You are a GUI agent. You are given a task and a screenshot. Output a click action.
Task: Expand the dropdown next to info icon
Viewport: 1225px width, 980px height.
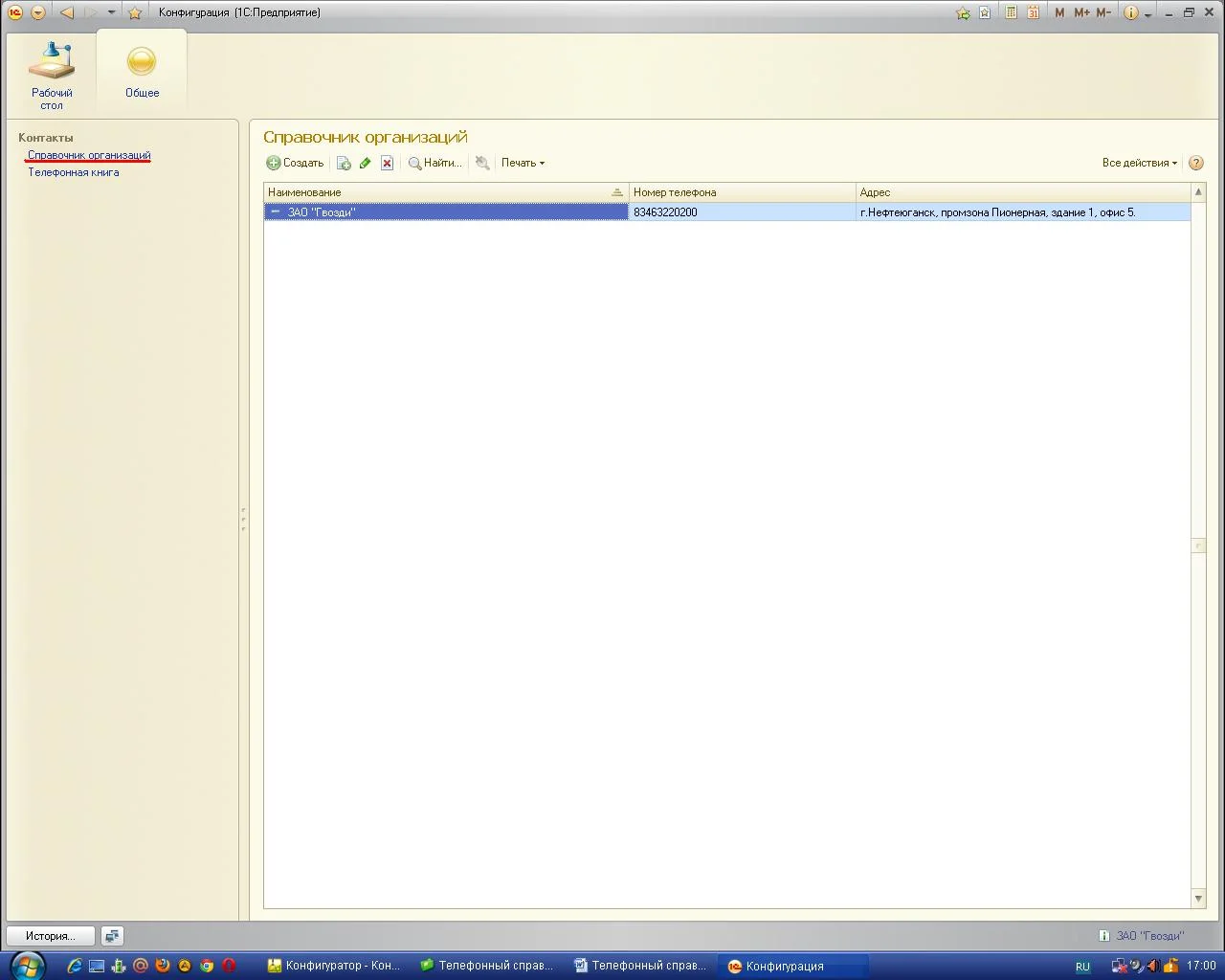1147,14
